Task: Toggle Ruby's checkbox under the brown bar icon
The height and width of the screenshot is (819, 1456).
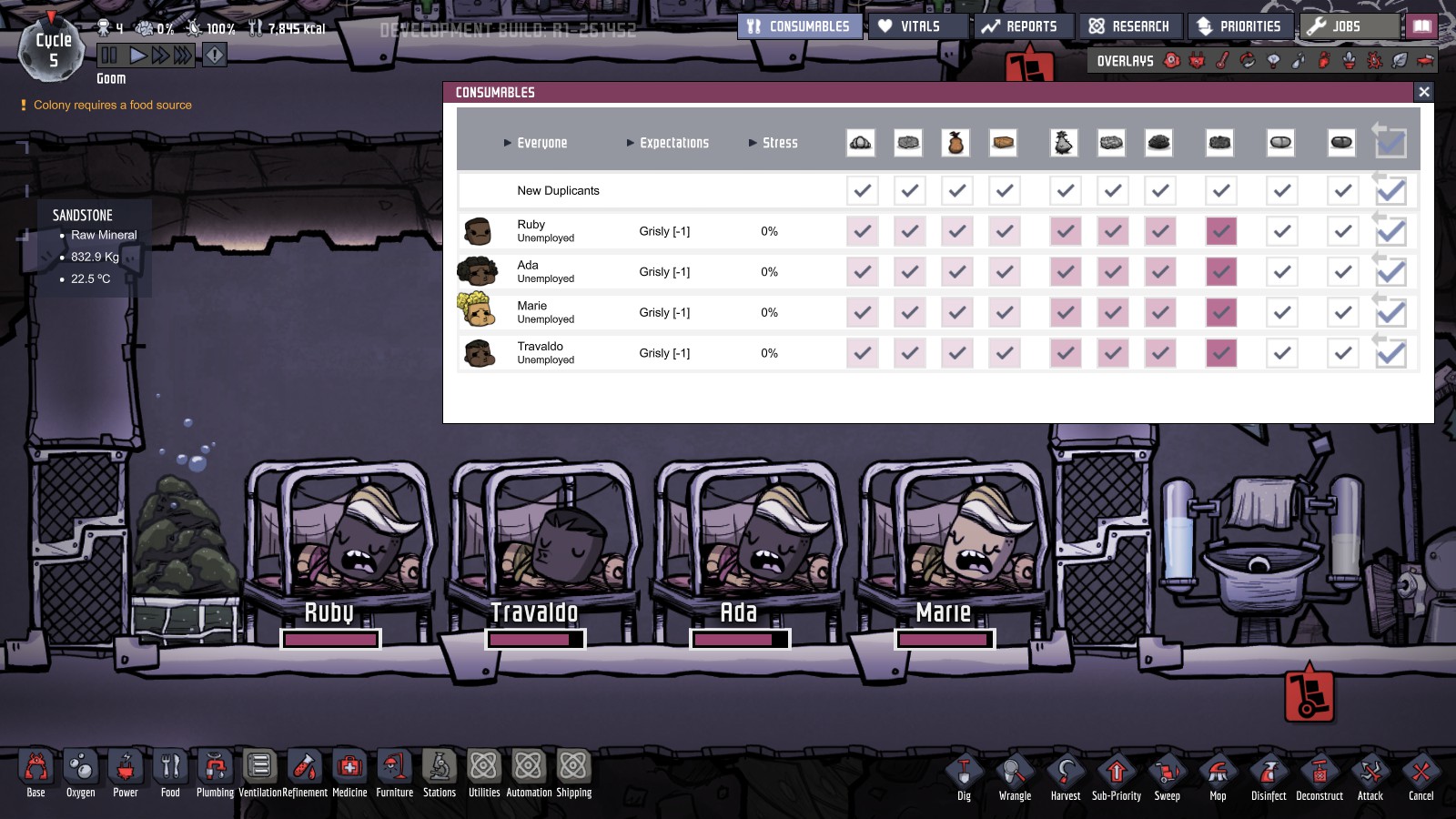Action: coord(1004,231)
